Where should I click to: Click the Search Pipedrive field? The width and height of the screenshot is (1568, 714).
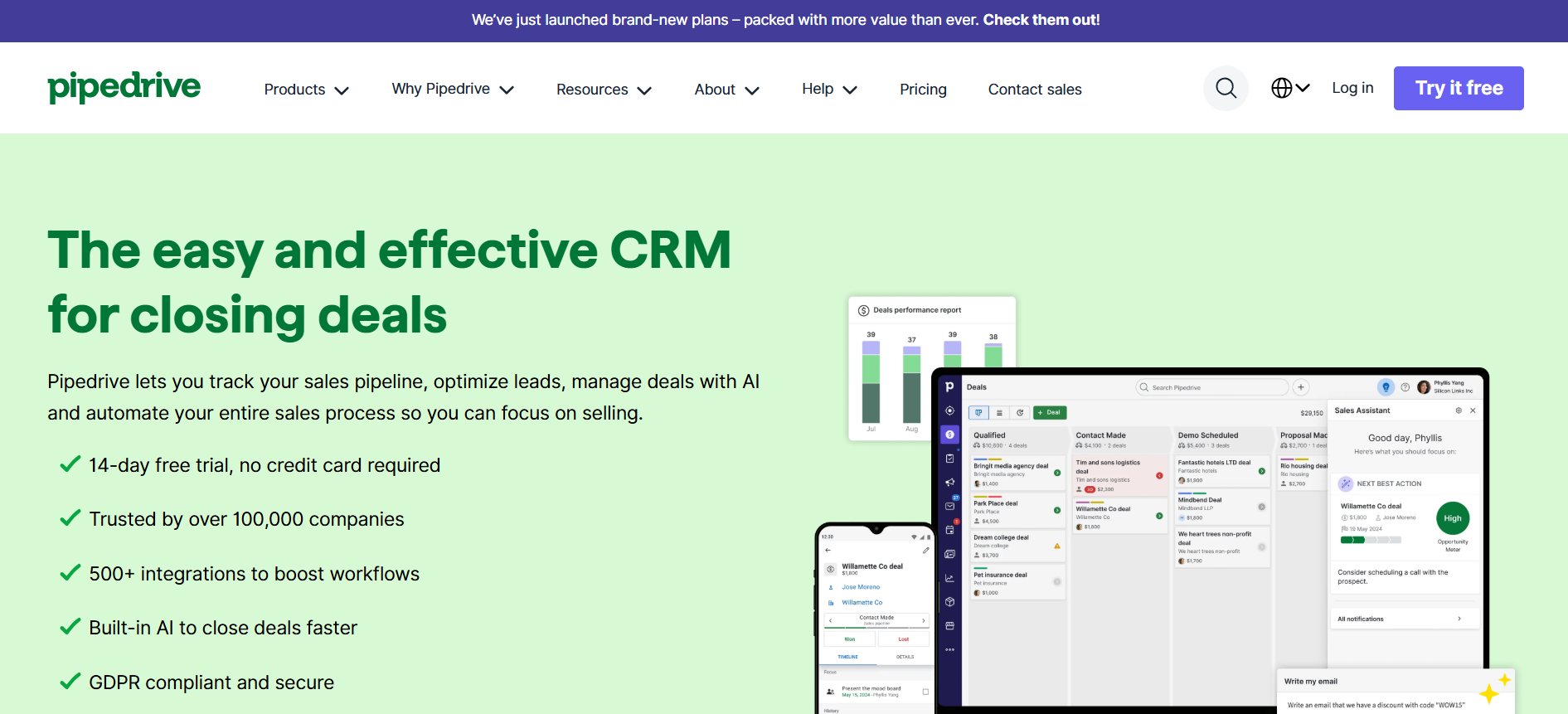1212,387
